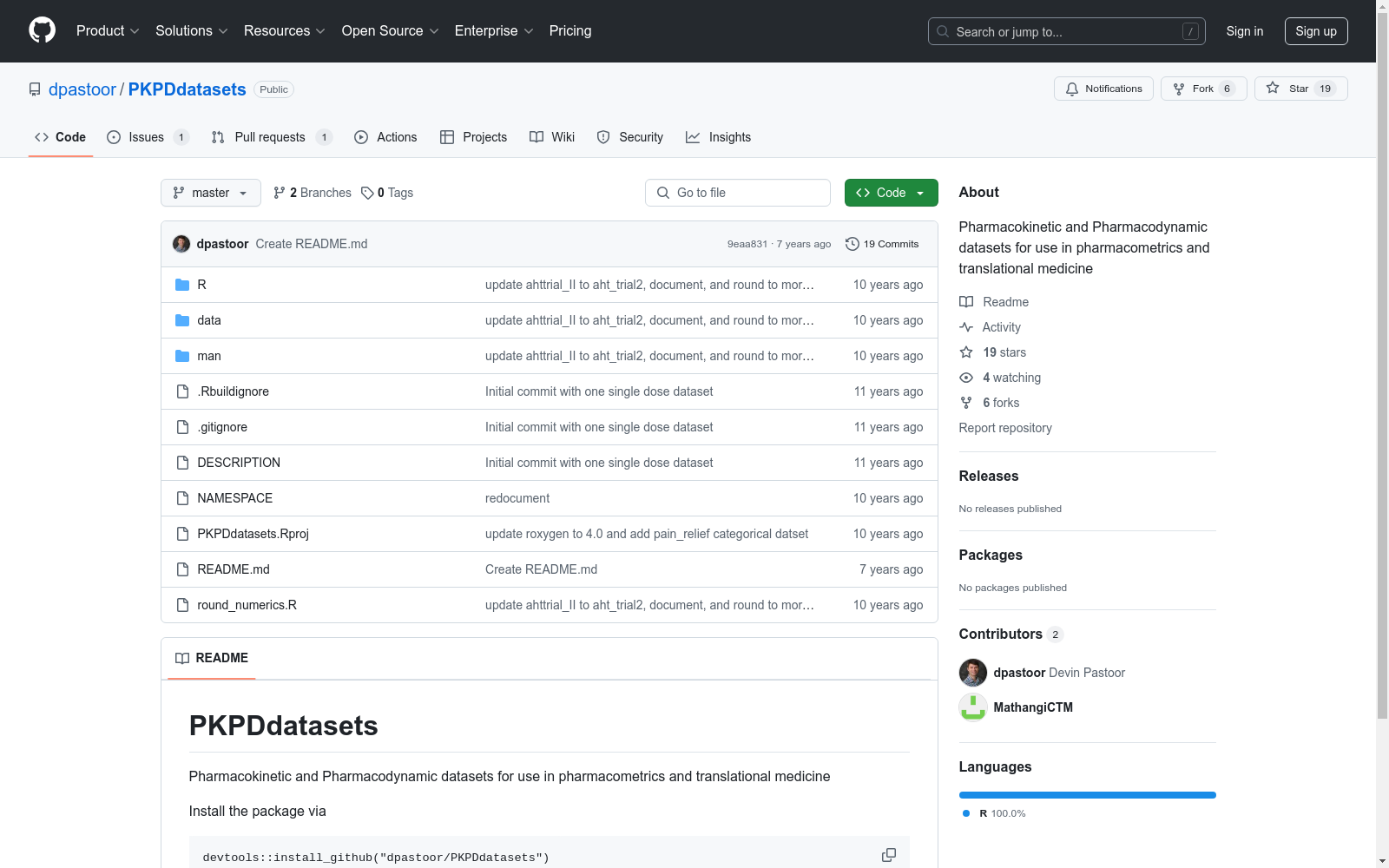Screen dimensions: 1389x868
Task: Expand the Resources menu
Action: [x=285, y=31]
